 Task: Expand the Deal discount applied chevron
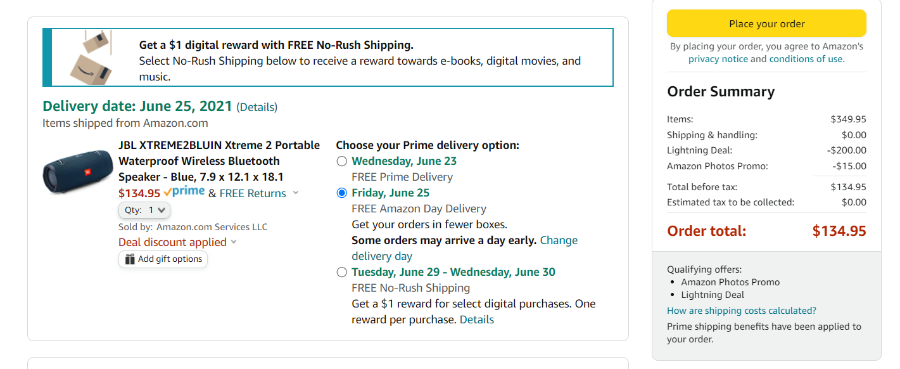pyautogui.click(x=234, y=242)
